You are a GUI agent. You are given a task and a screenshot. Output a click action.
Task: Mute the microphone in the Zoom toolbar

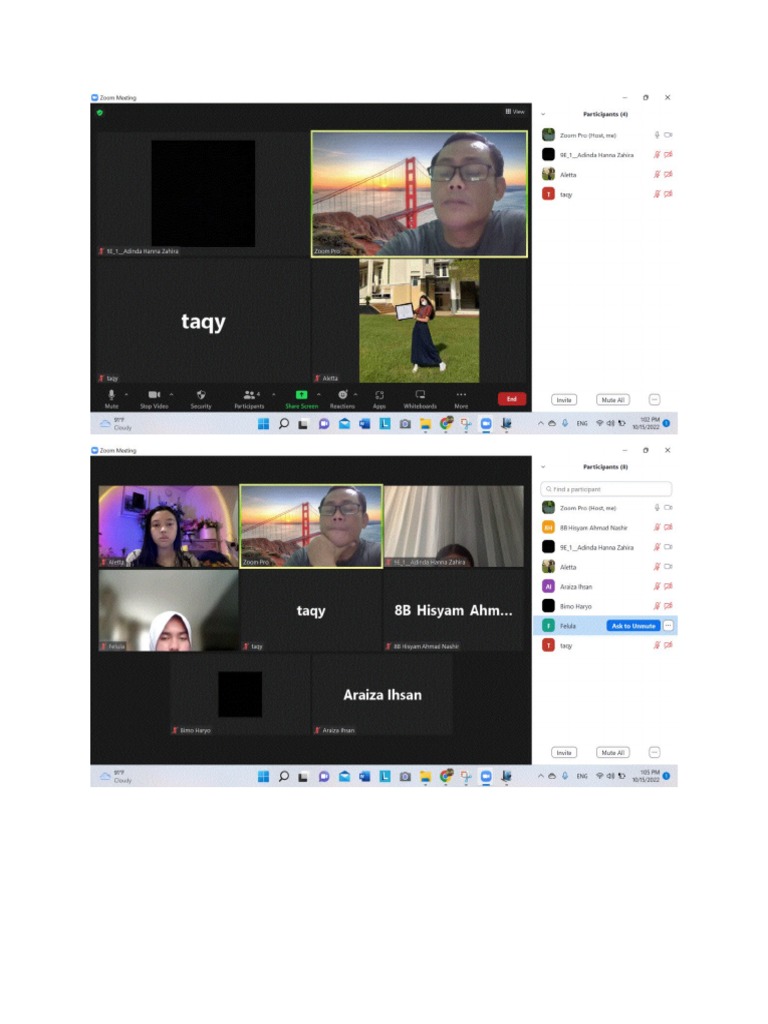point(112,399)
